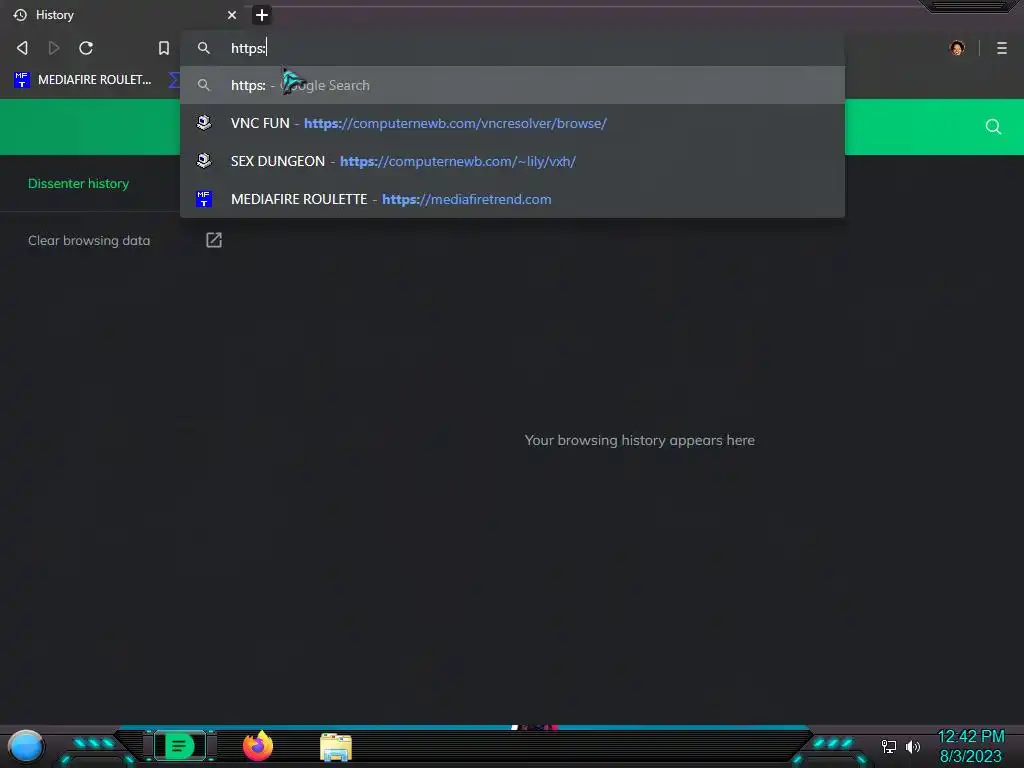This screenshot has height=768, width=1024.
Task: Click the forward navigation arrow
Action: pyautogui.click(x=54, y=48)
